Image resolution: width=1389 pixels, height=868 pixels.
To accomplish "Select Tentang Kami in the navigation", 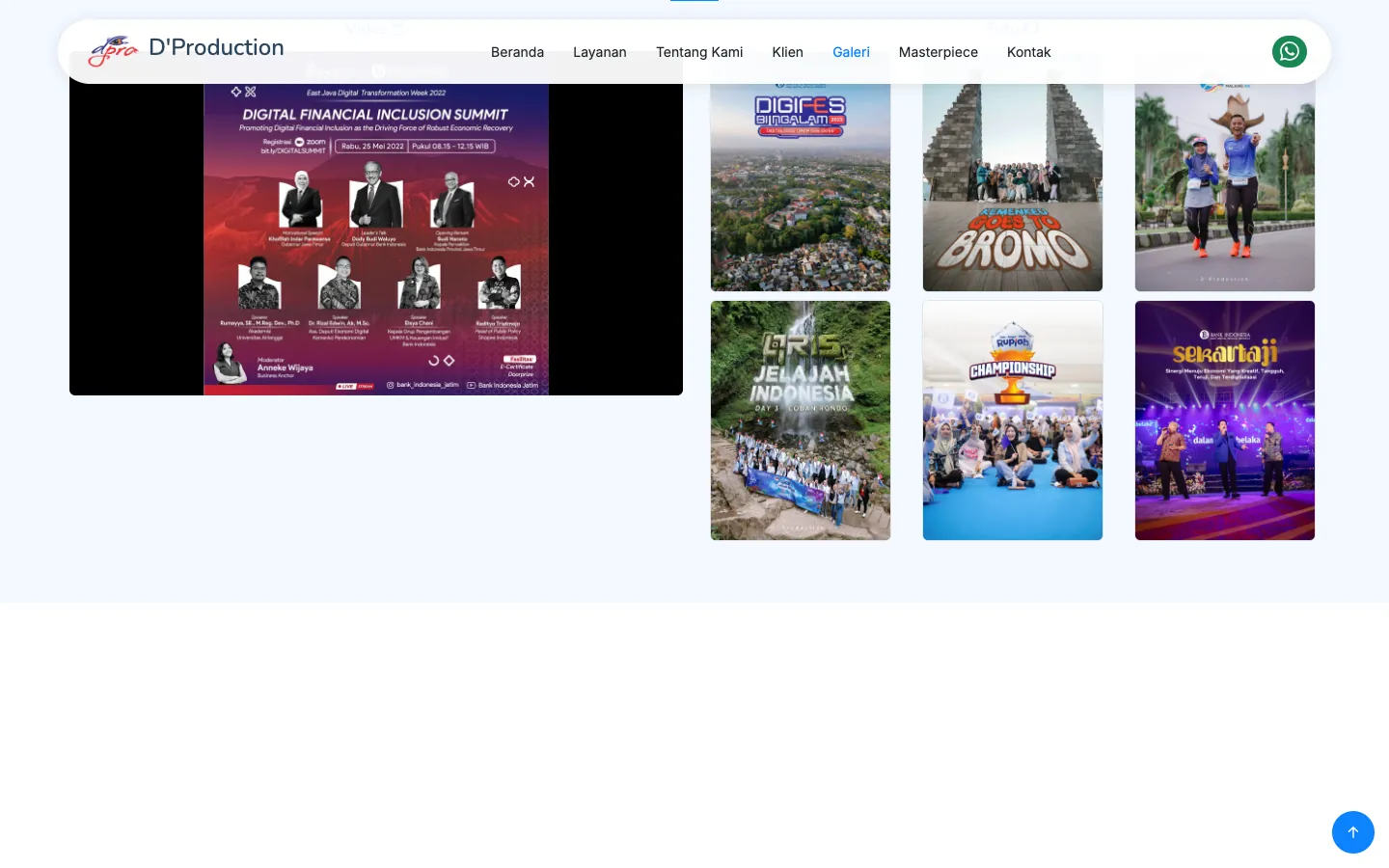I will pyautogui.click(x=699, y=52).
